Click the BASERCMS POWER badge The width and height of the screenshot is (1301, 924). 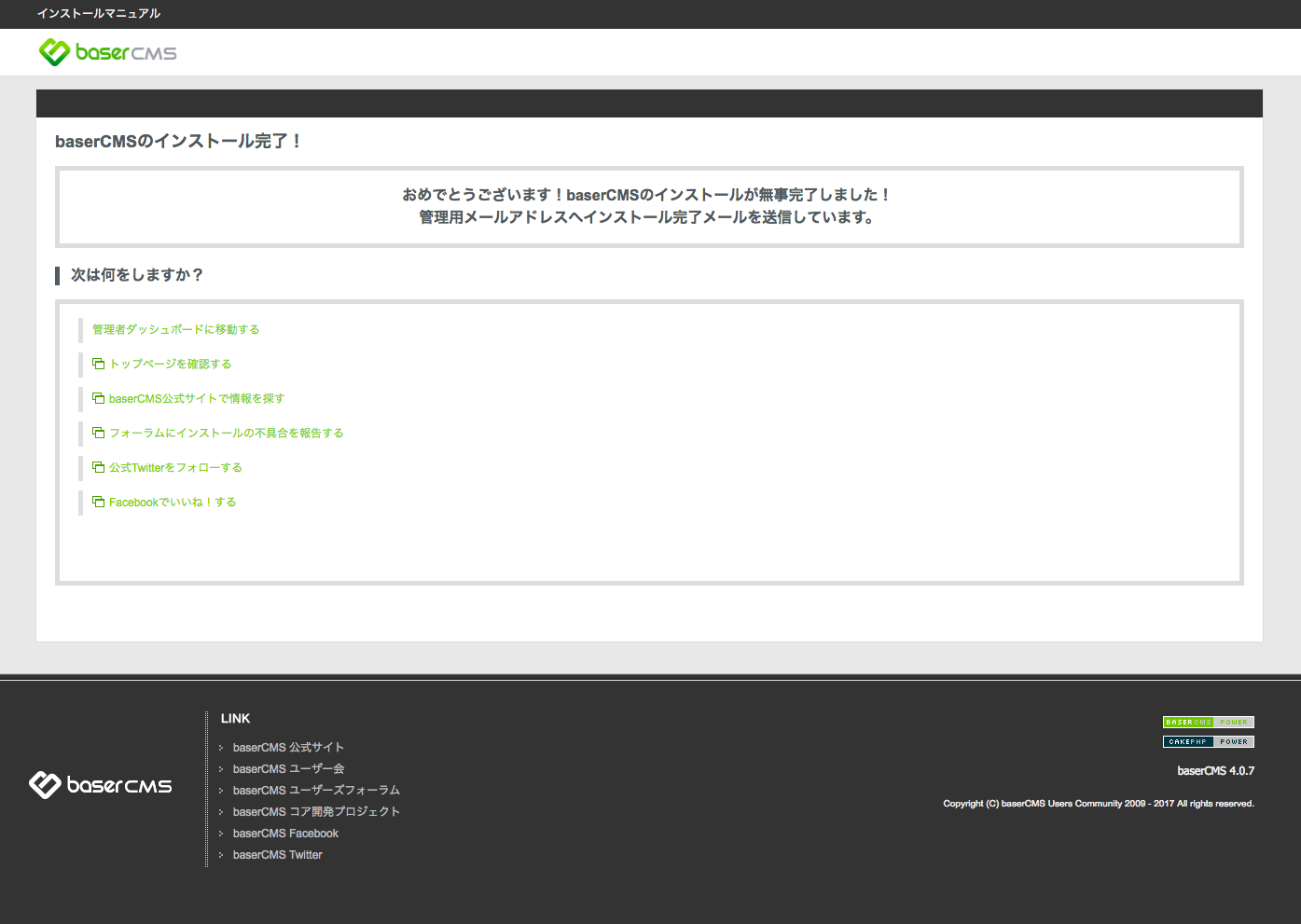click(1208, 722)
